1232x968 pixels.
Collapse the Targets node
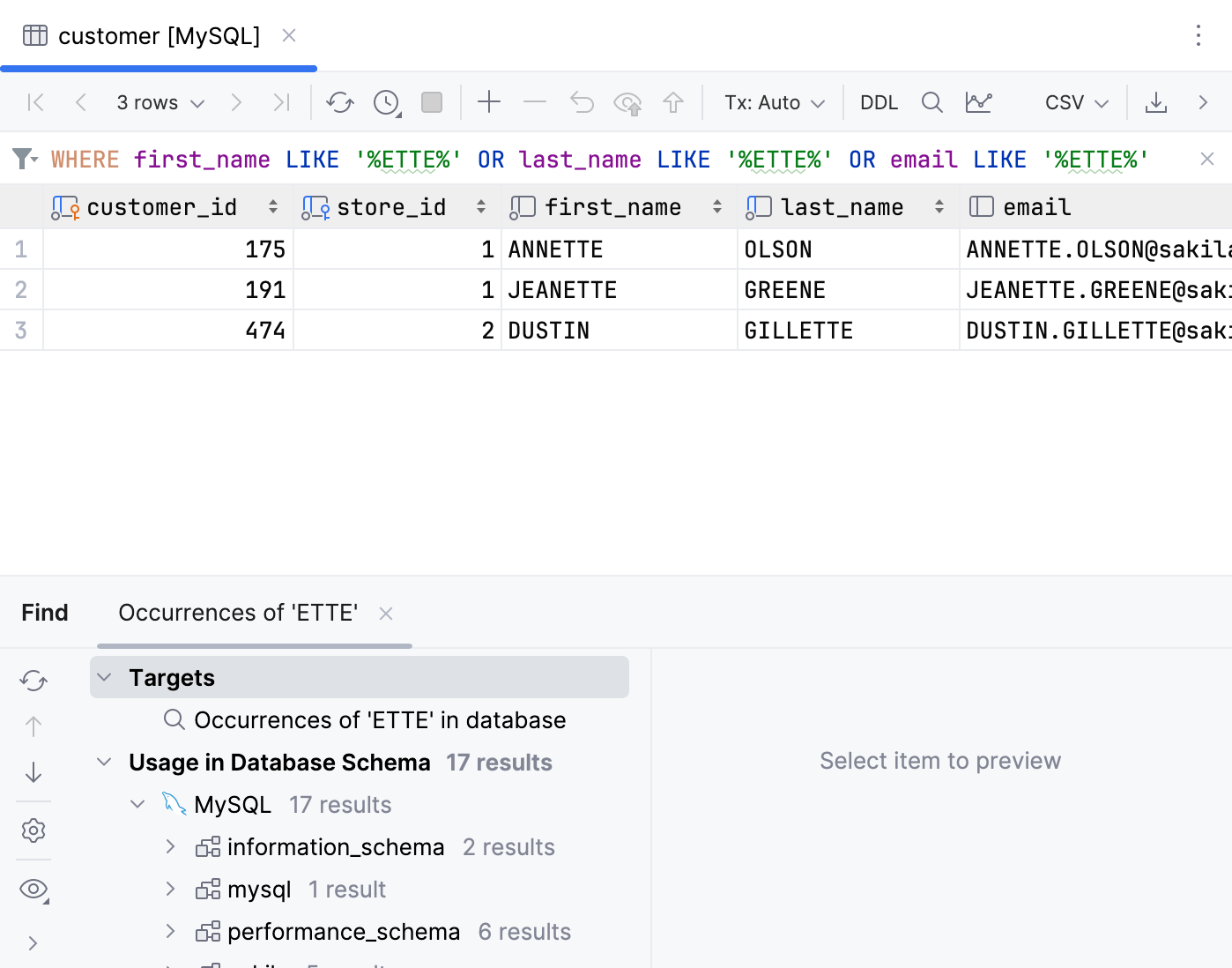click(x=105, y=677)
